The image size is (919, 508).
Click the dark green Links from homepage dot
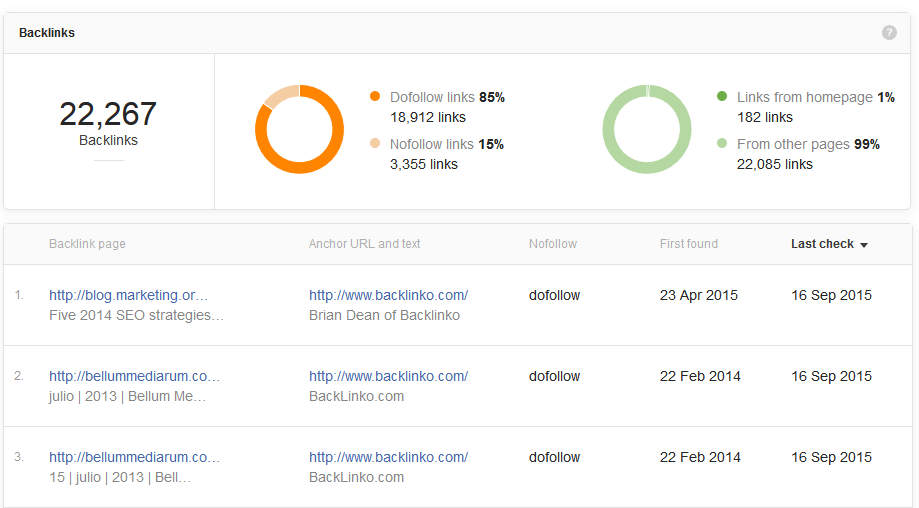pos(722,97)
